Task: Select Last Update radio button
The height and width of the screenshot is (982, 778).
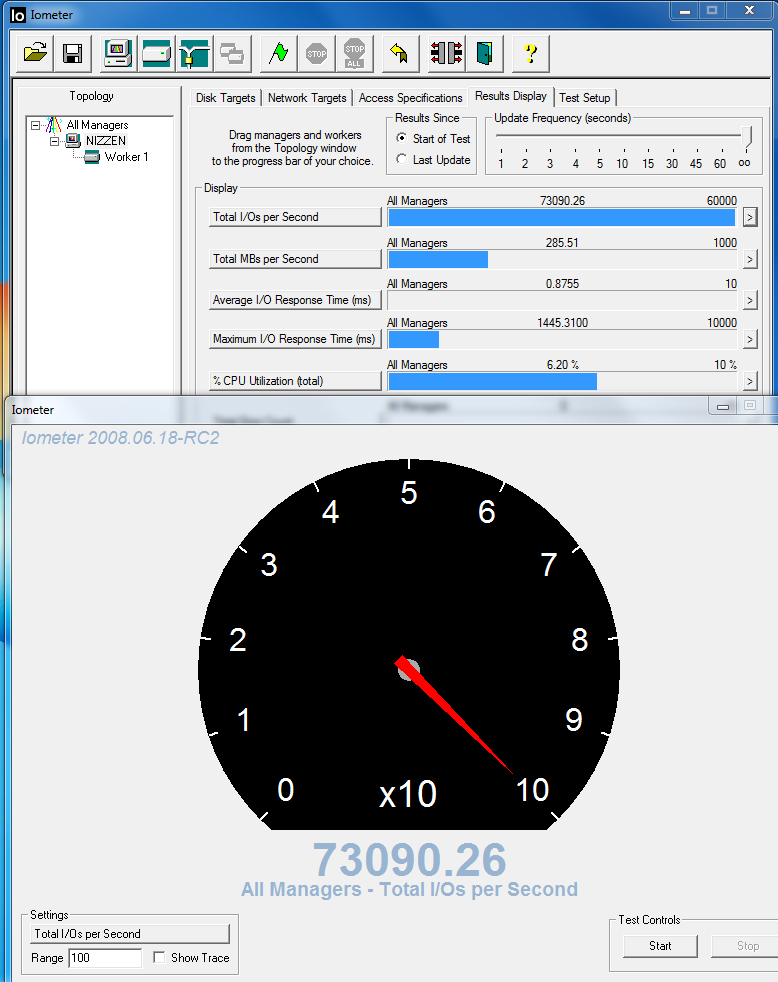Action: pyautogui.click(x=402, y=159)
